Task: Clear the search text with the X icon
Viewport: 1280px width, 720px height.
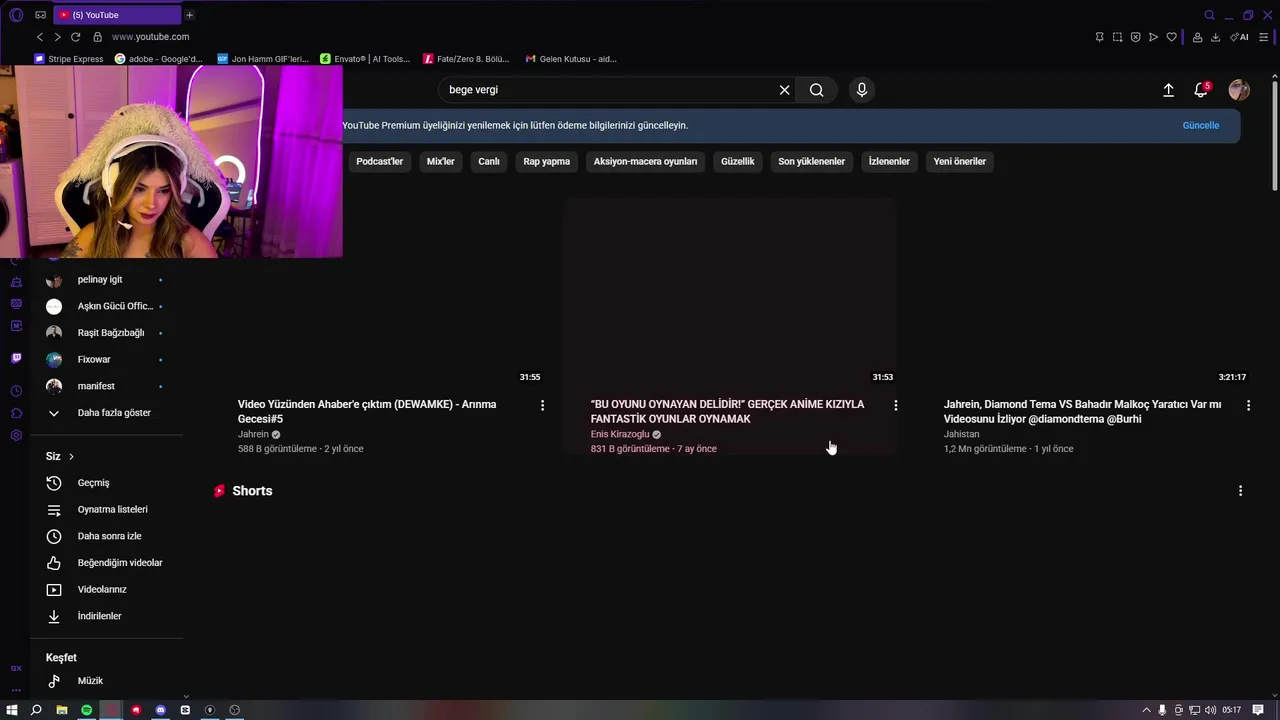Action: pyautogui.click(x=785, y=90)
